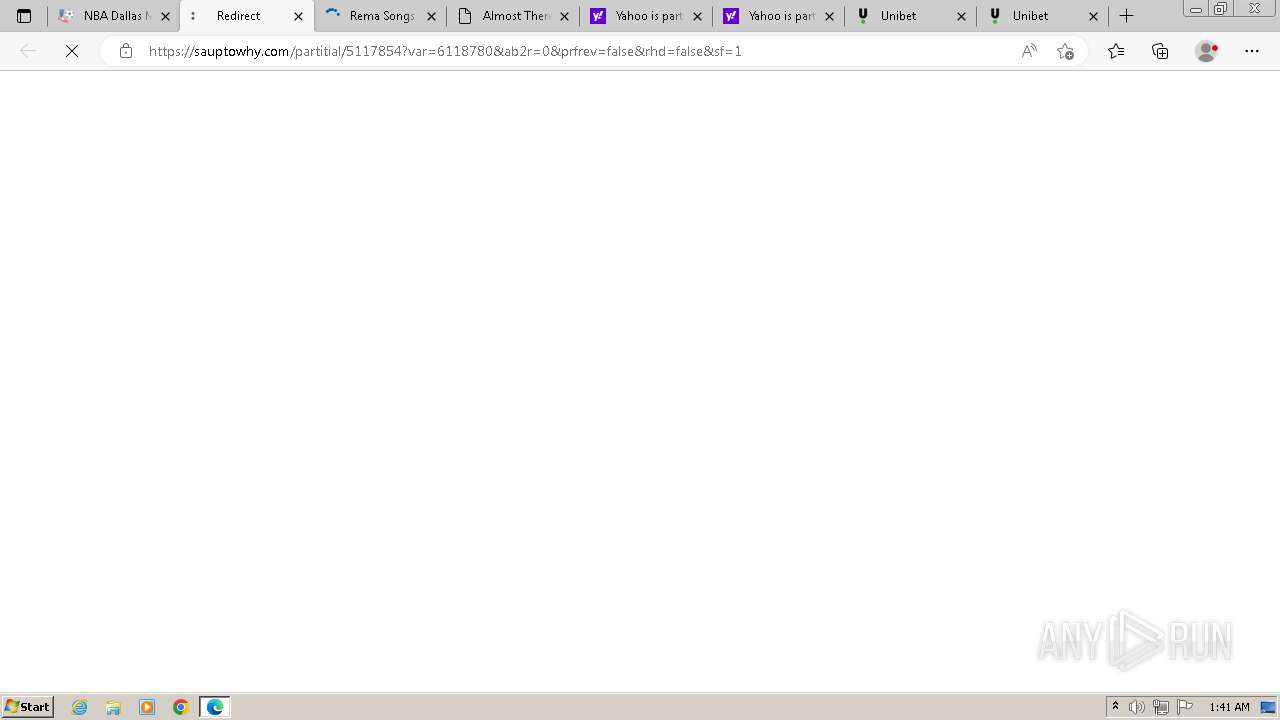1280x720 pixels.
Task: Close the second Yahoo tab
Action: pos(829,16)
